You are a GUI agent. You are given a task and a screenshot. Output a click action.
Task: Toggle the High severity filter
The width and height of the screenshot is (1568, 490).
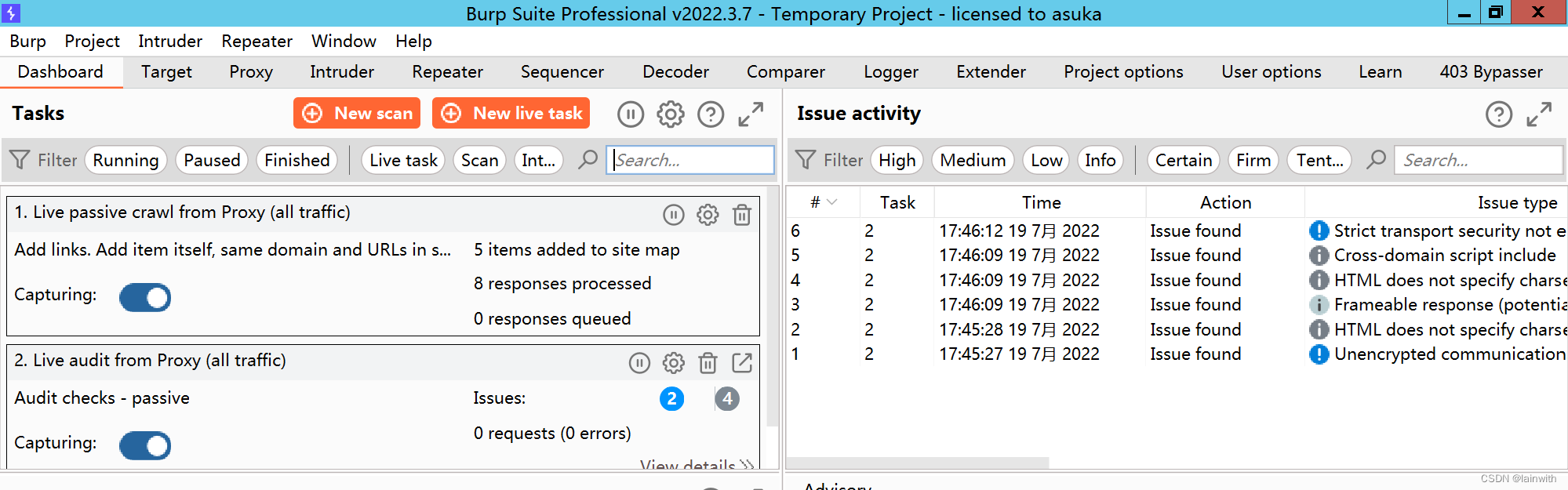pyautogui.click(x=897, y=160)
